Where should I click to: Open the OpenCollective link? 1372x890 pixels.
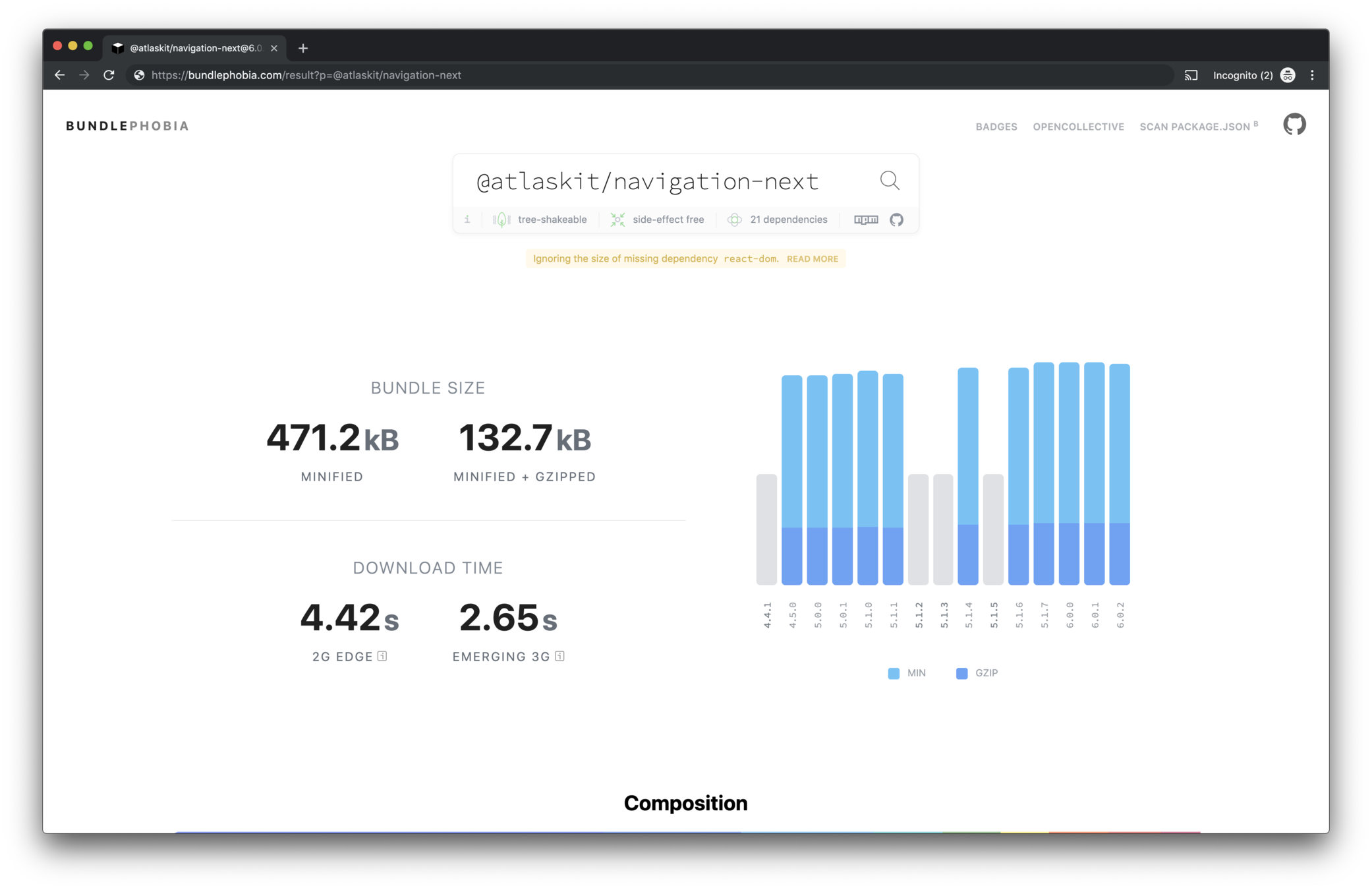(1078, 127)
